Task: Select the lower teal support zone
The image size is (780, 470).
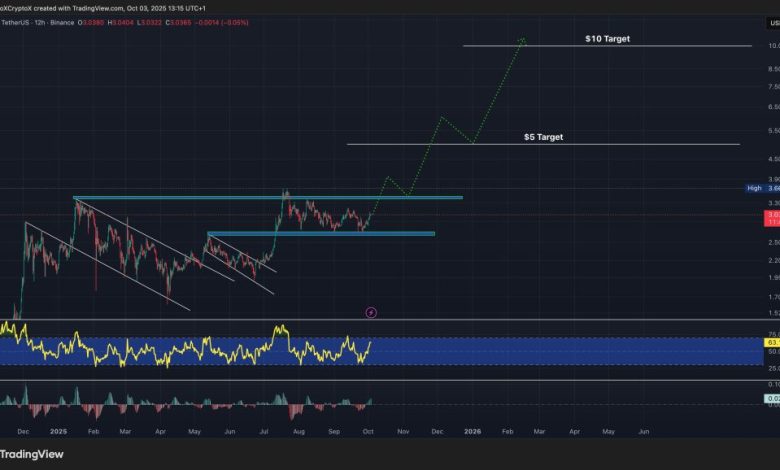Action: click(320, 233)
